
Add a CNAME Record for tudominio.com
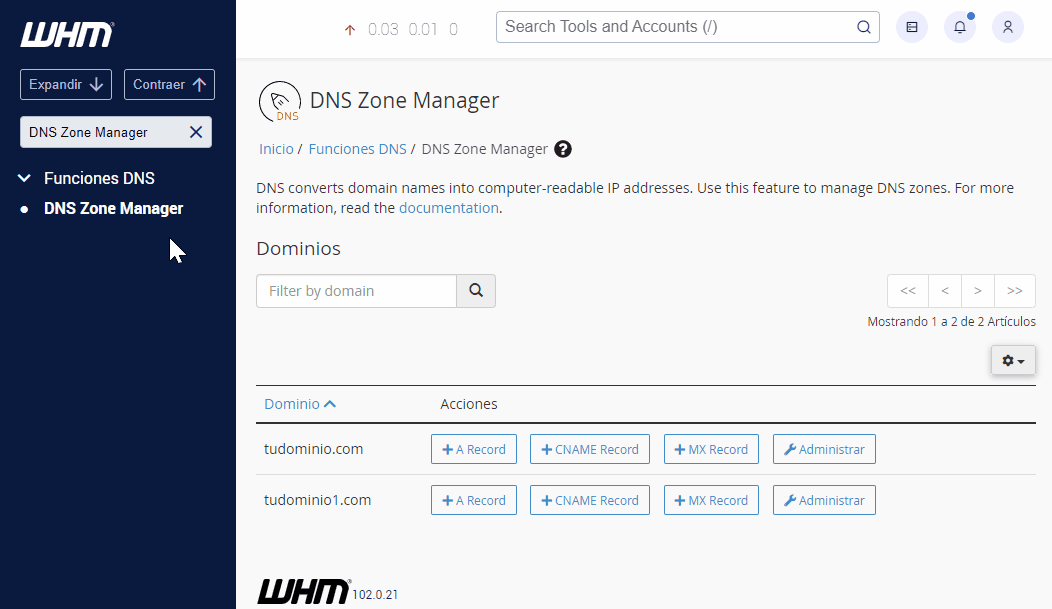pos(590,449)
